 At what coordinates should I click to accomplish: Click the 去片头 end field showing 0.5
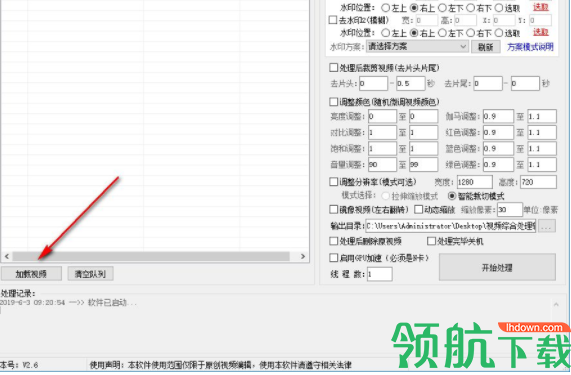(410, 84)
